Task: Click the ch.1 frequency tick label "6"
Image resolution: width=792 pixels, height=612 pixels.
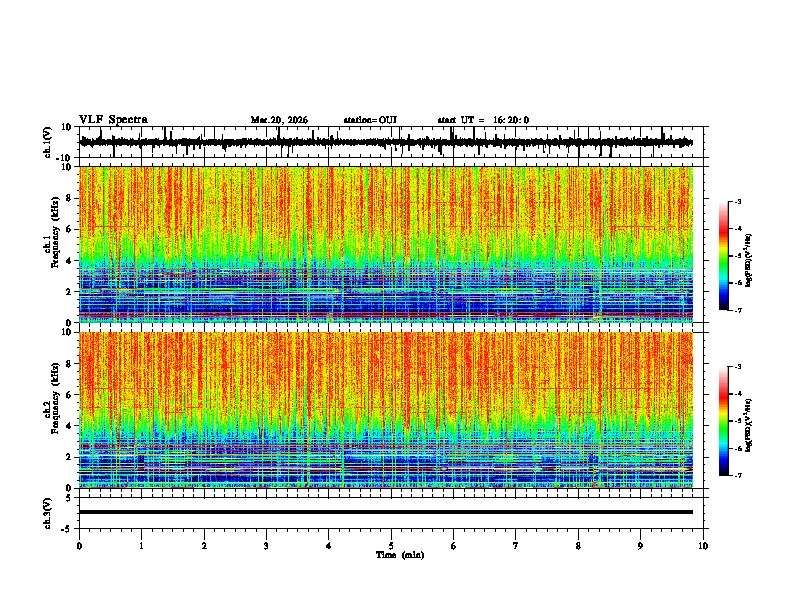Action: tap(69, 229)
